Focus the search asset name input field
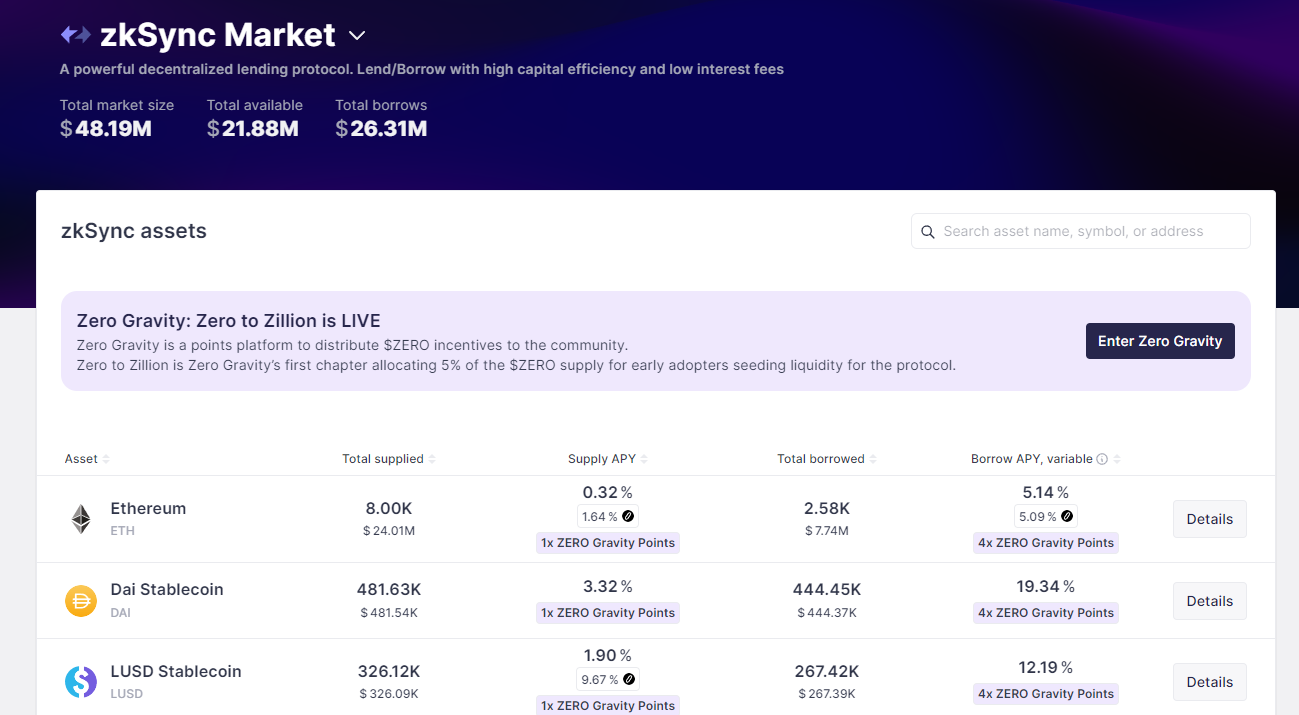This screenshot has height=715, width=1299. click(x=1081, y=231)
